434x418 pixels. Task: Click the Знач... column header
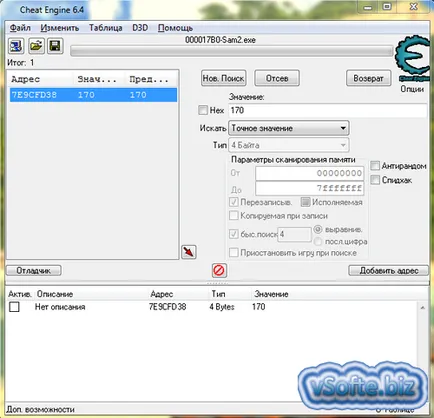(97, 79)
